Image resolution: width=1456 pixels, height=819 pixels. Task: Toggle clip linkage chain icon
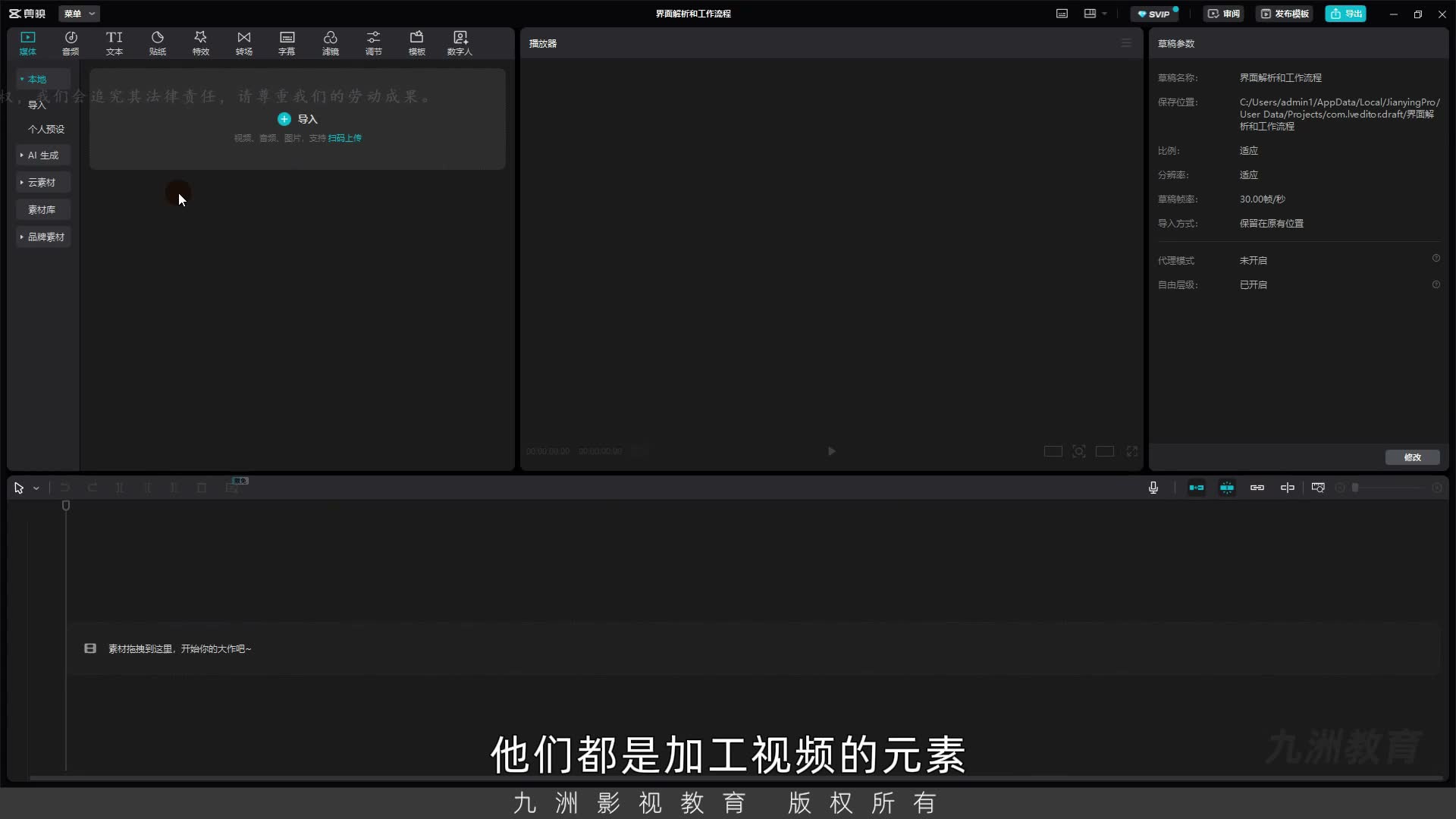(1257, 488)
